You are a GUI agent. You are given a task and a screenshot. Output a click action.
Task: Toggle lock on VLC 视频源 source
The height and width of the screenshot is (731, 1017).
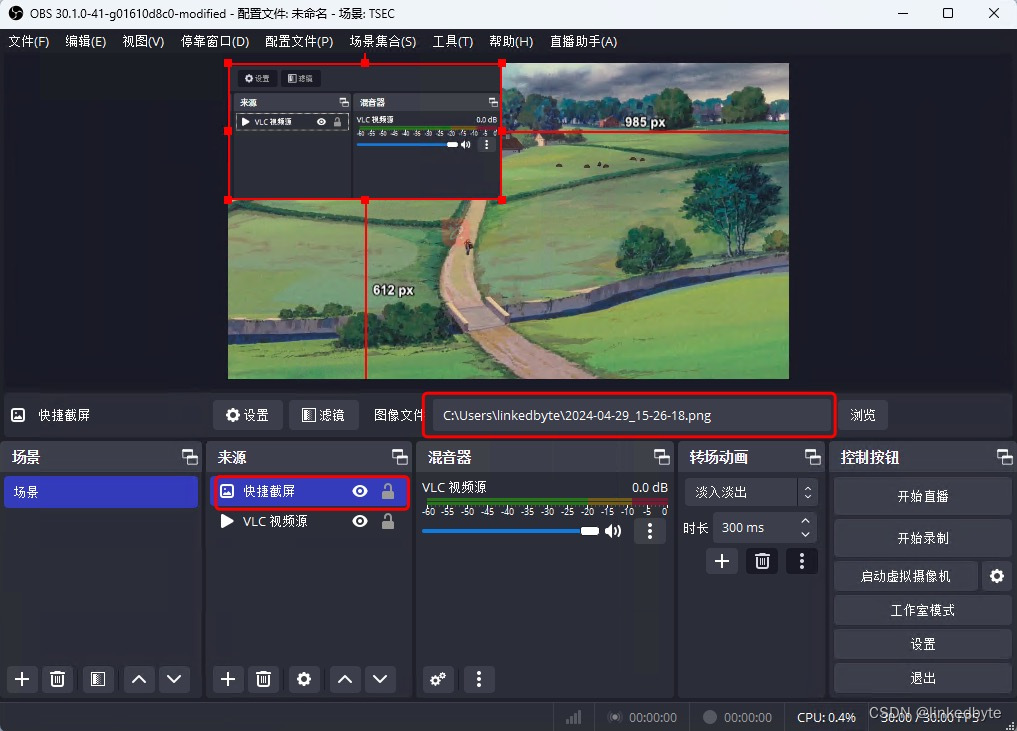(x=388, y=521)
